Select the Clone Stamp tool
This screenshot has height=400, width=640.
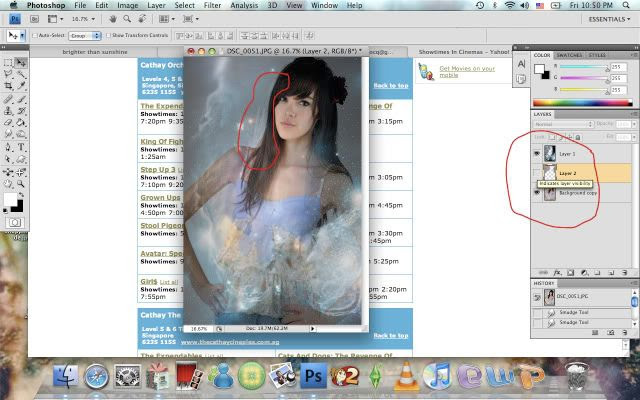[8, 111]
